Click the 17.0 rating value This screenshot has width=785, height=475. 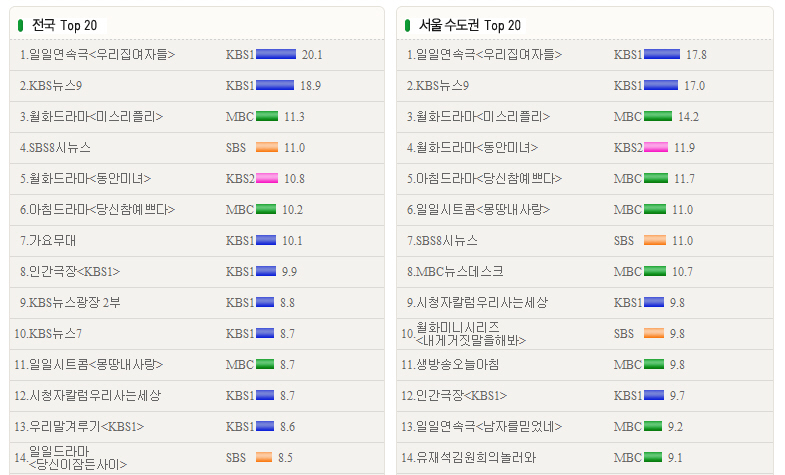click(694, 86)
